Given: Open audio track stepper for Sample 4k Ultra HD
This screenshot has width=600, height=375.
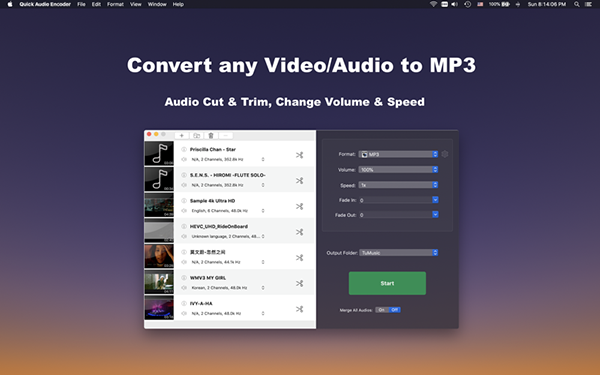Looking at the screenshot, I should coord(263,210).
